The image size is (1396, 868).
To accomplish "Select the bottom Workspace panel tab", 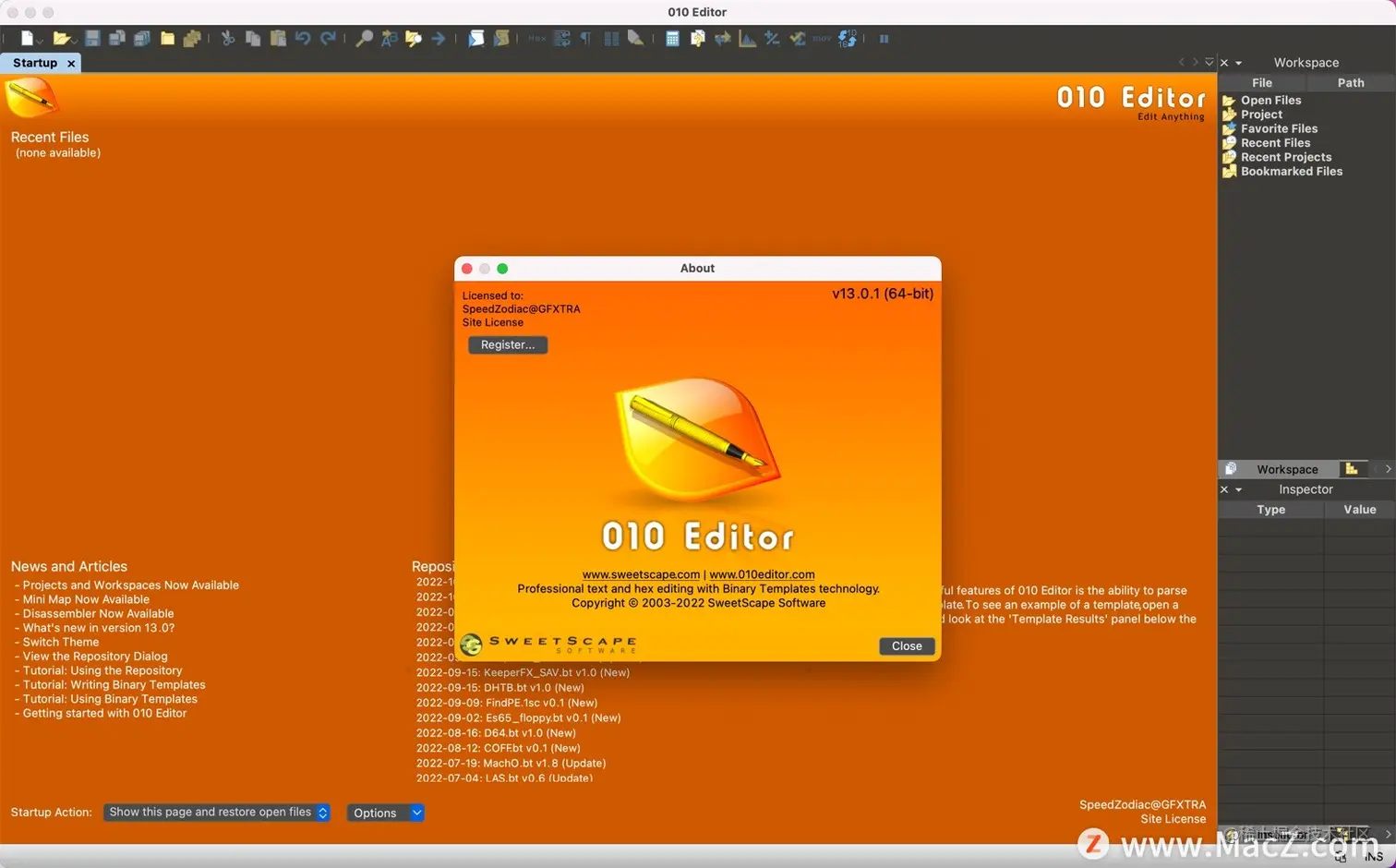I will pos(1279,469).
